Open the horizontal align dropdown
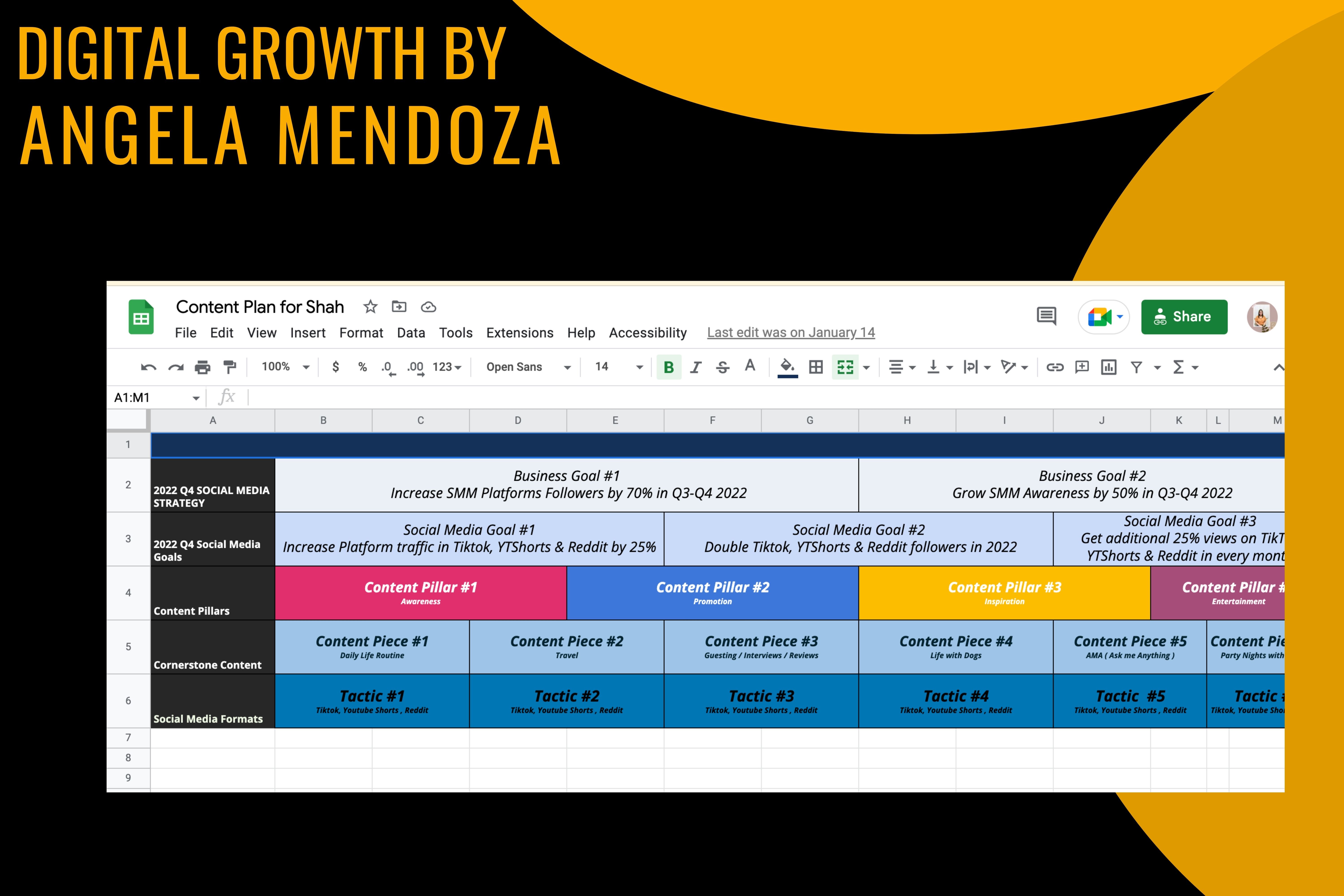 [x=902, y=367]
